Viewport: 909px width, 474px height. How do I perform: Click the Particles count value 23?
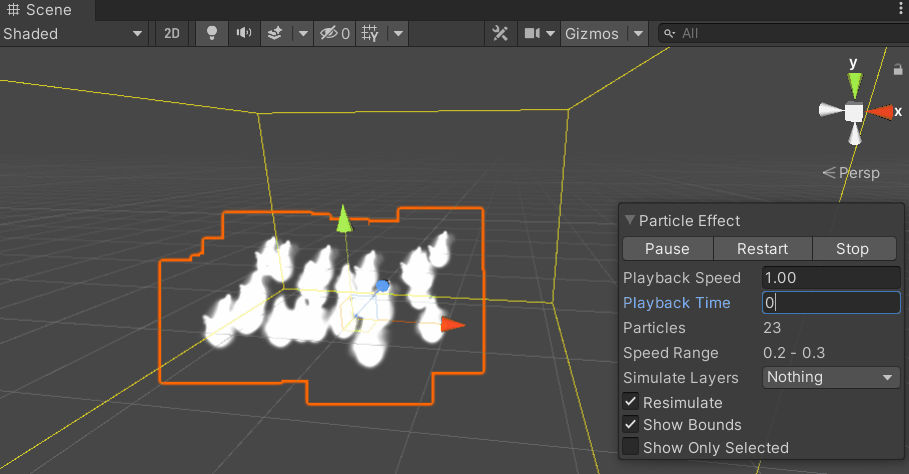[772, 328]
